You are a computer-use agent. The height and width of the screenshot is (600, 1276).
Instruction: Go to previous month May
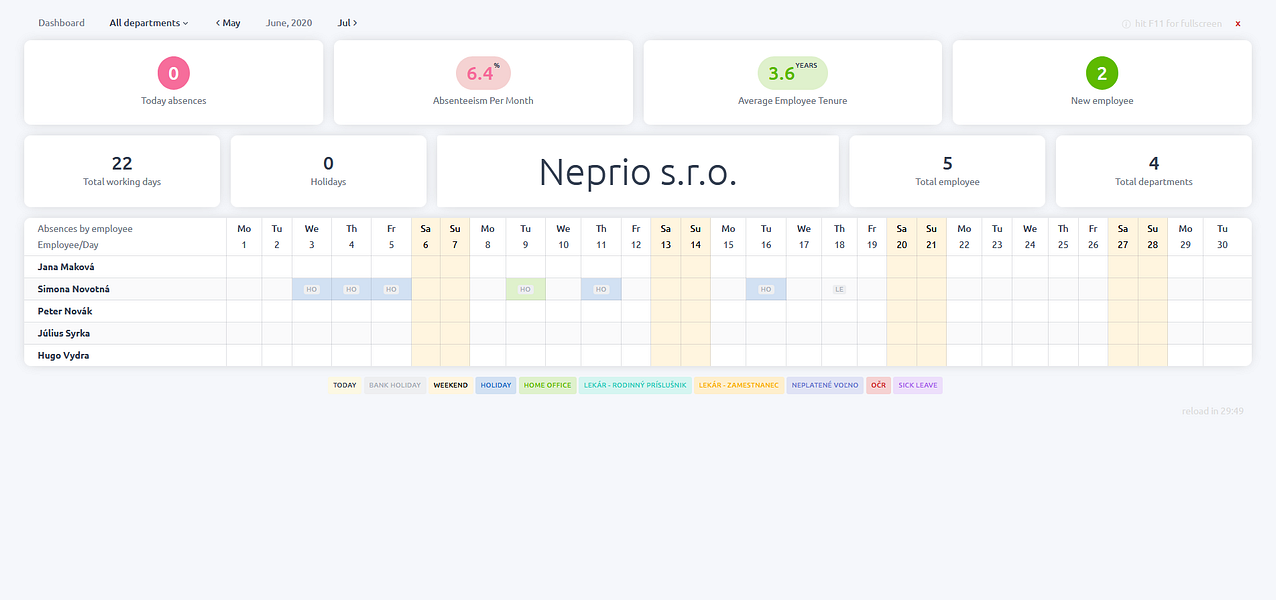click(228, 23)
